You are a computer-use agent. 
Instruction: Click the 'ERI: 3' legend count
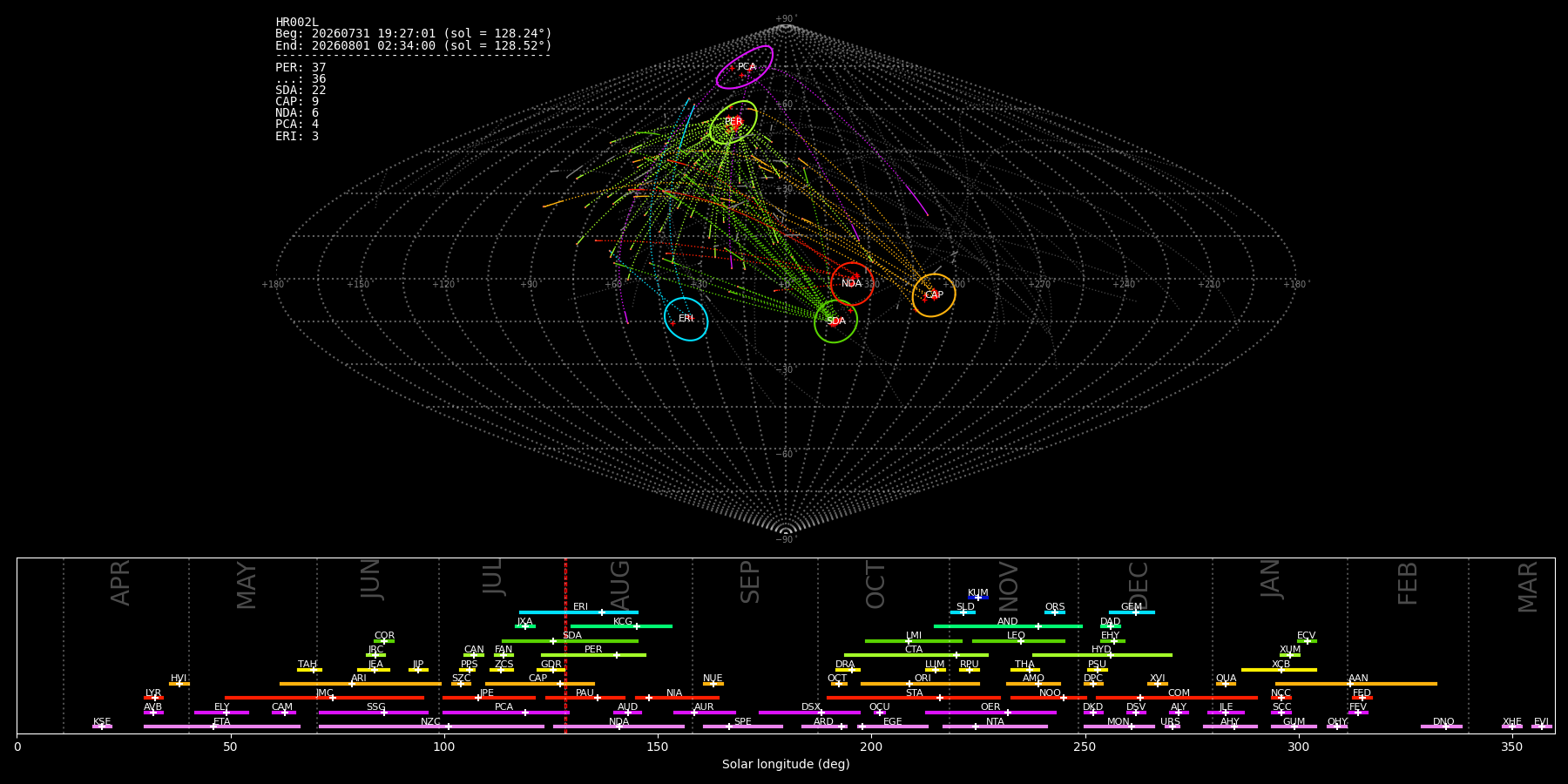(297, 137)
